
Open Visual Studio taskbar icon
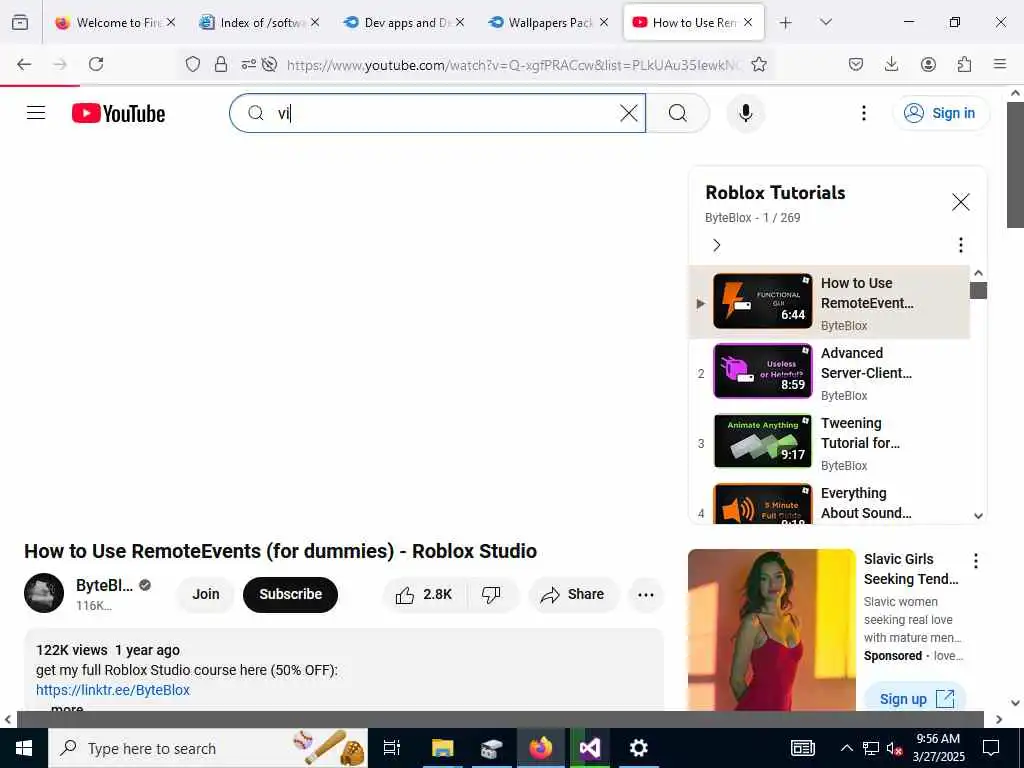coord(590,748)
